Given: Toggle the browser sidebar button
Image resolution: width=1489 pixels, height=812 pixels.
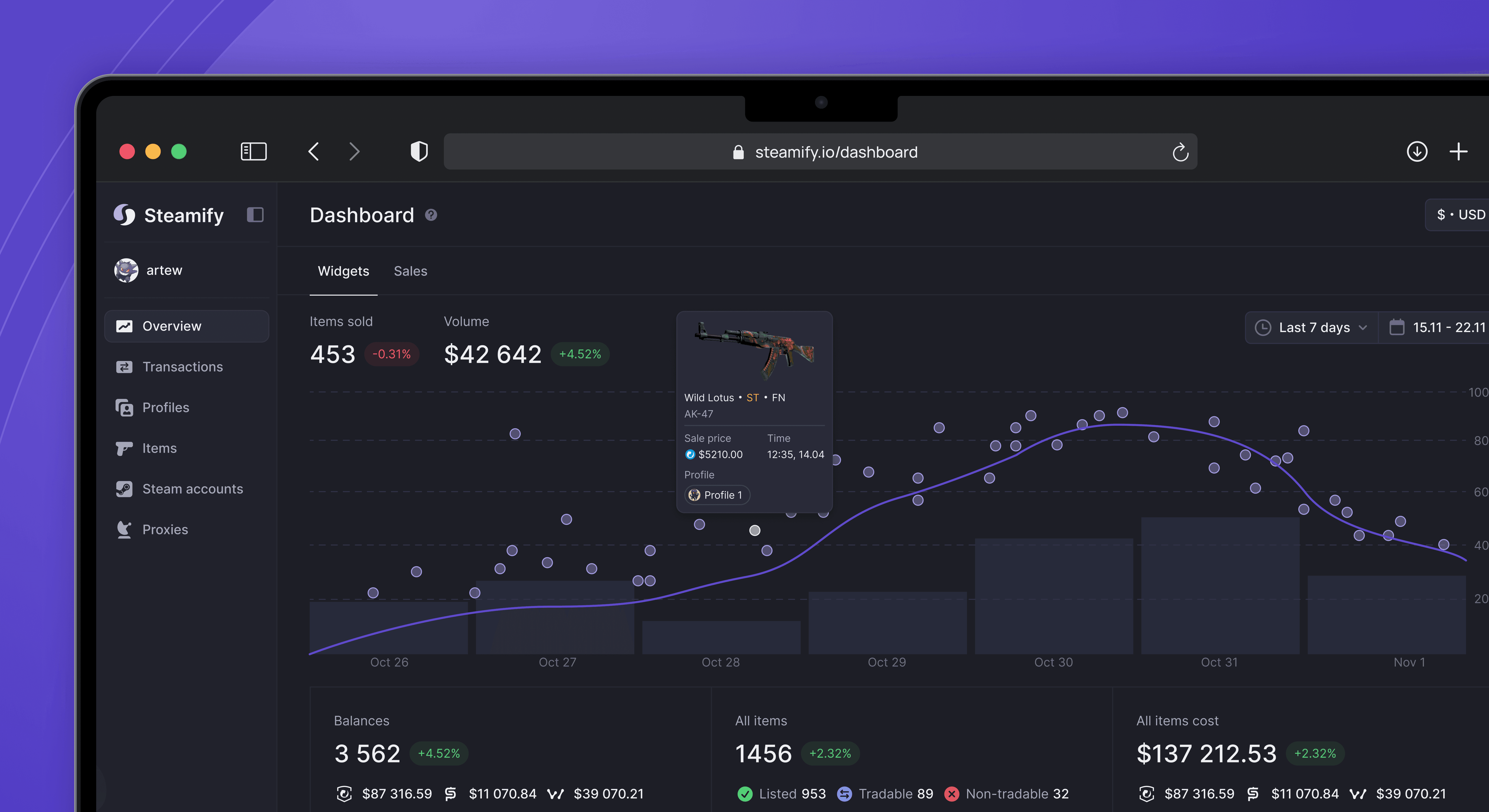Looking at the screenshot, I should point(253,152).
